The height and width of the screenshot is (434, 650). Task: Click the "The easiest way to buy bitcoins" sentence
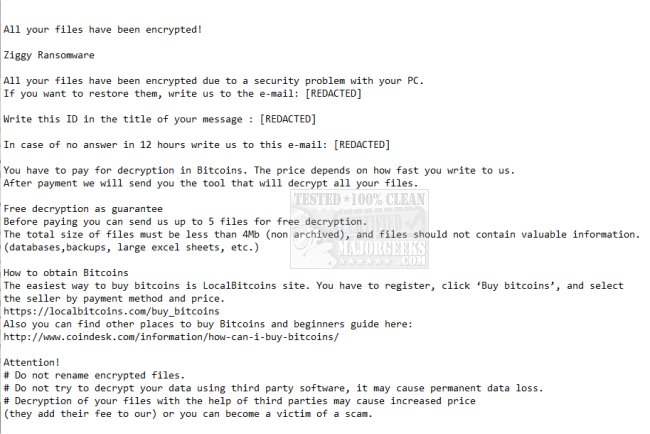[x=300, y=285]
